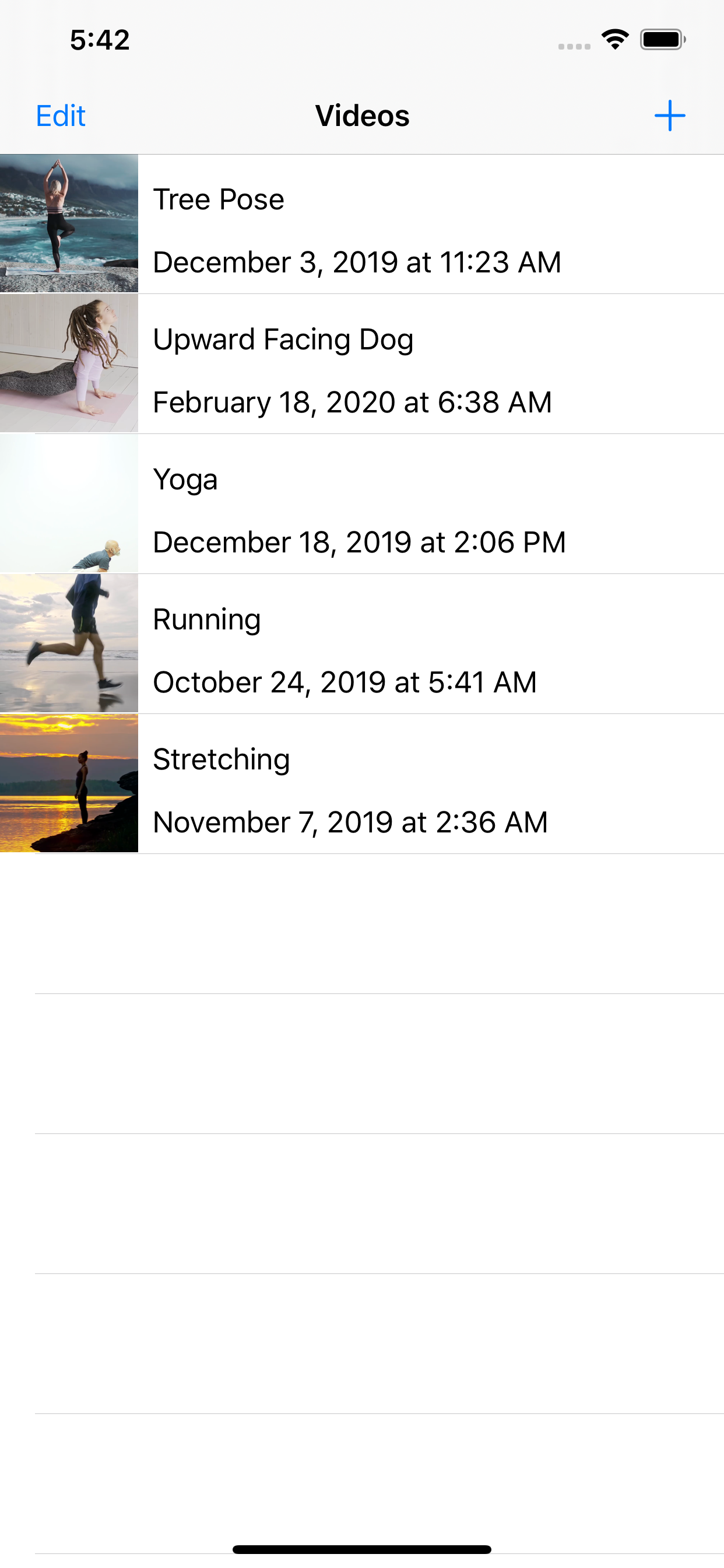Open the Running video thumbnail

[x=69, y=643]
